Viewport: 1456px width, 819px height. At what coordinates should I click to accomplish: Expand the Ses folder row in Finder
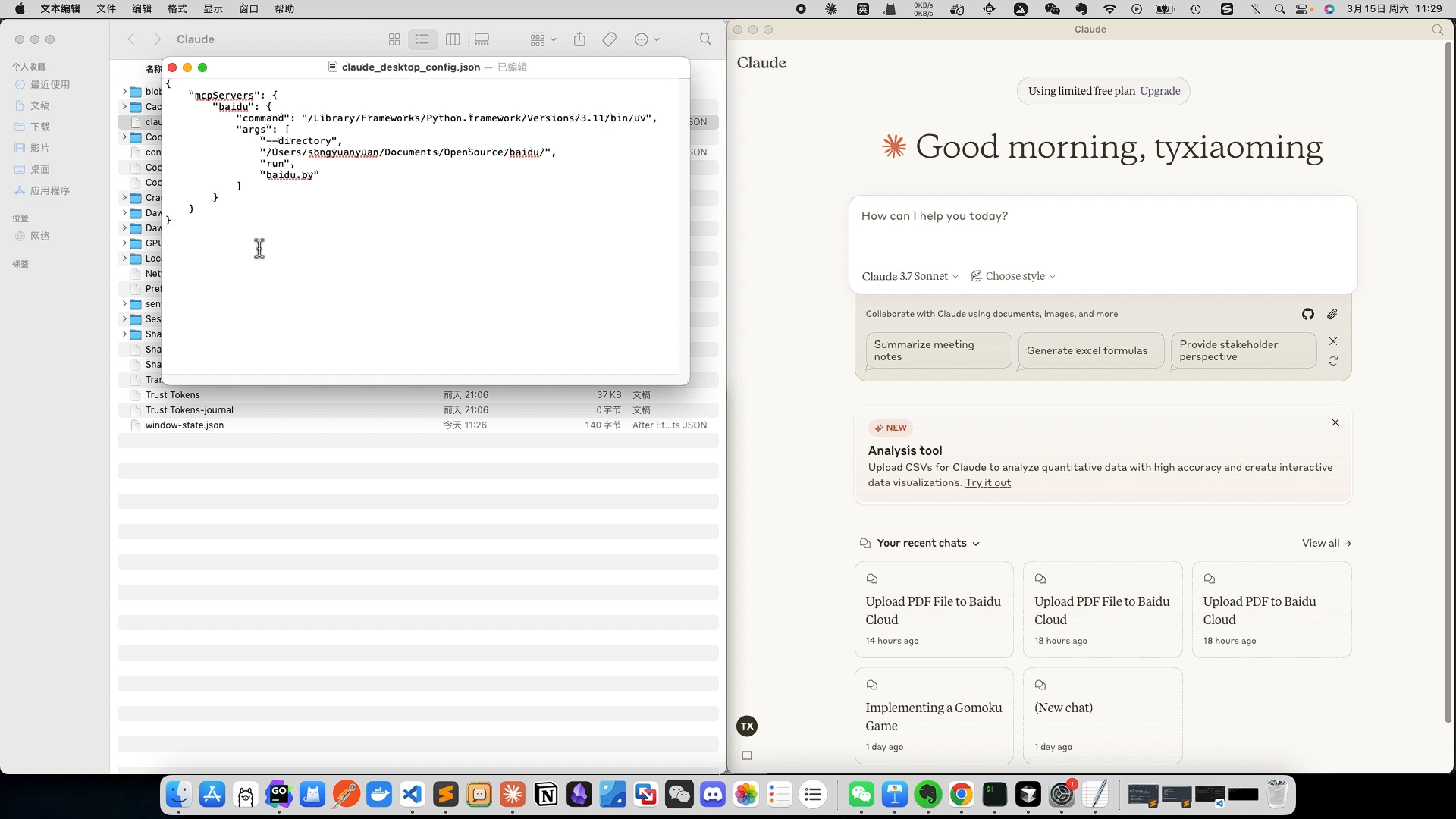[x=124, y=318]
